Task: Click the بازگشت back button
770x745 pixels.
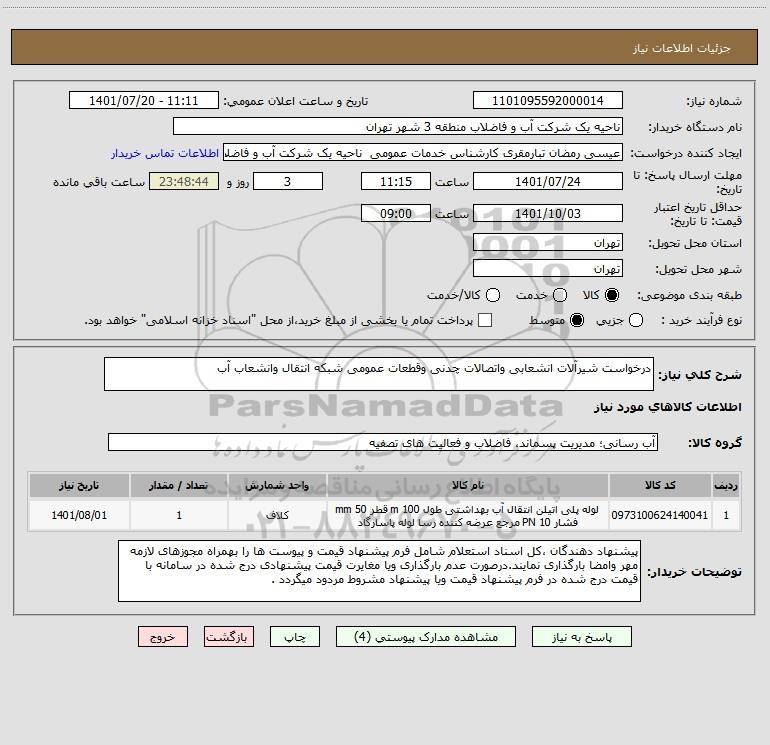Action: [x=229, y=637]
